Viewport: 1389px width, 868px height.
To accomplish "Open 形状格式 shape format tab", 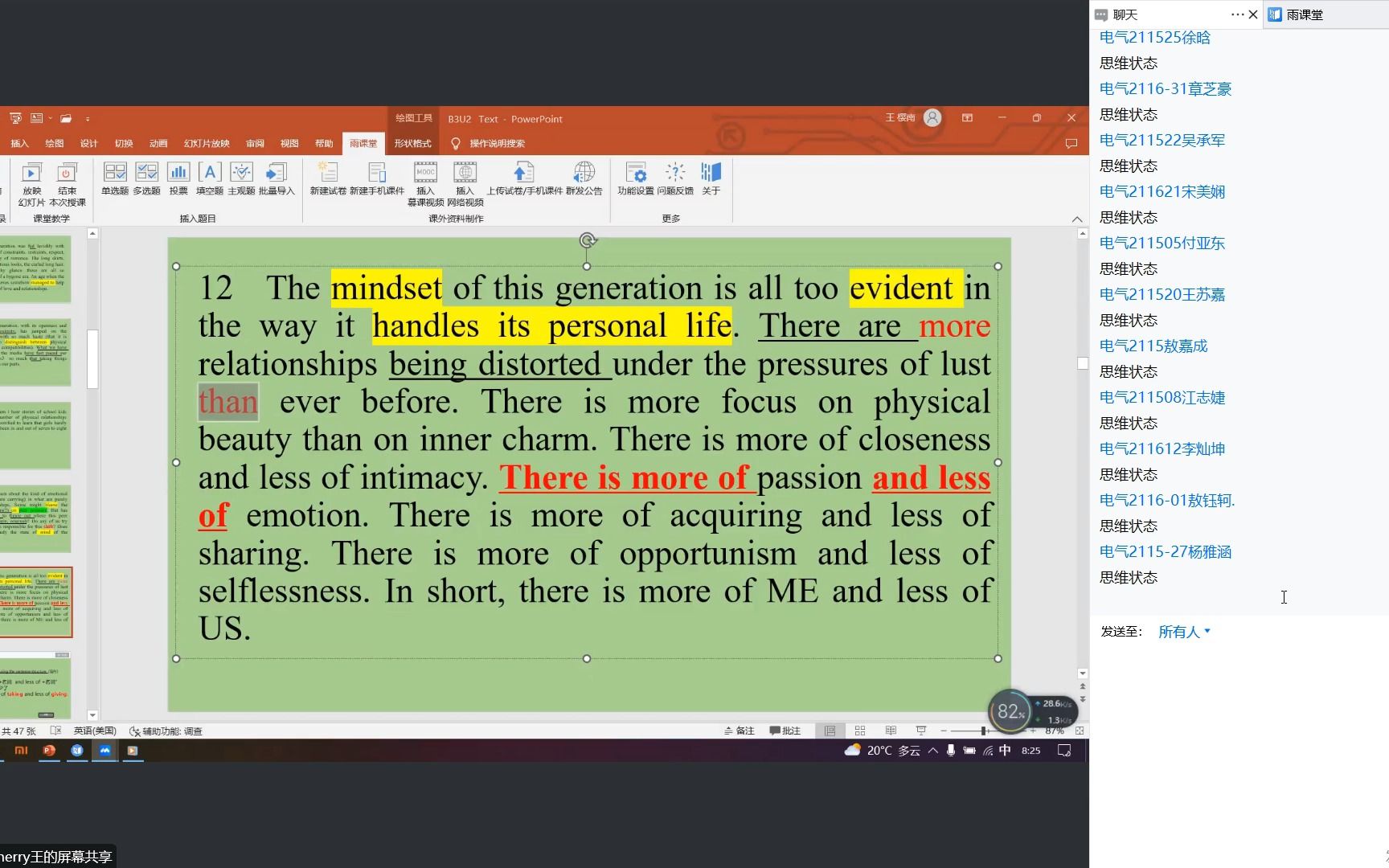I will [412, 143].
